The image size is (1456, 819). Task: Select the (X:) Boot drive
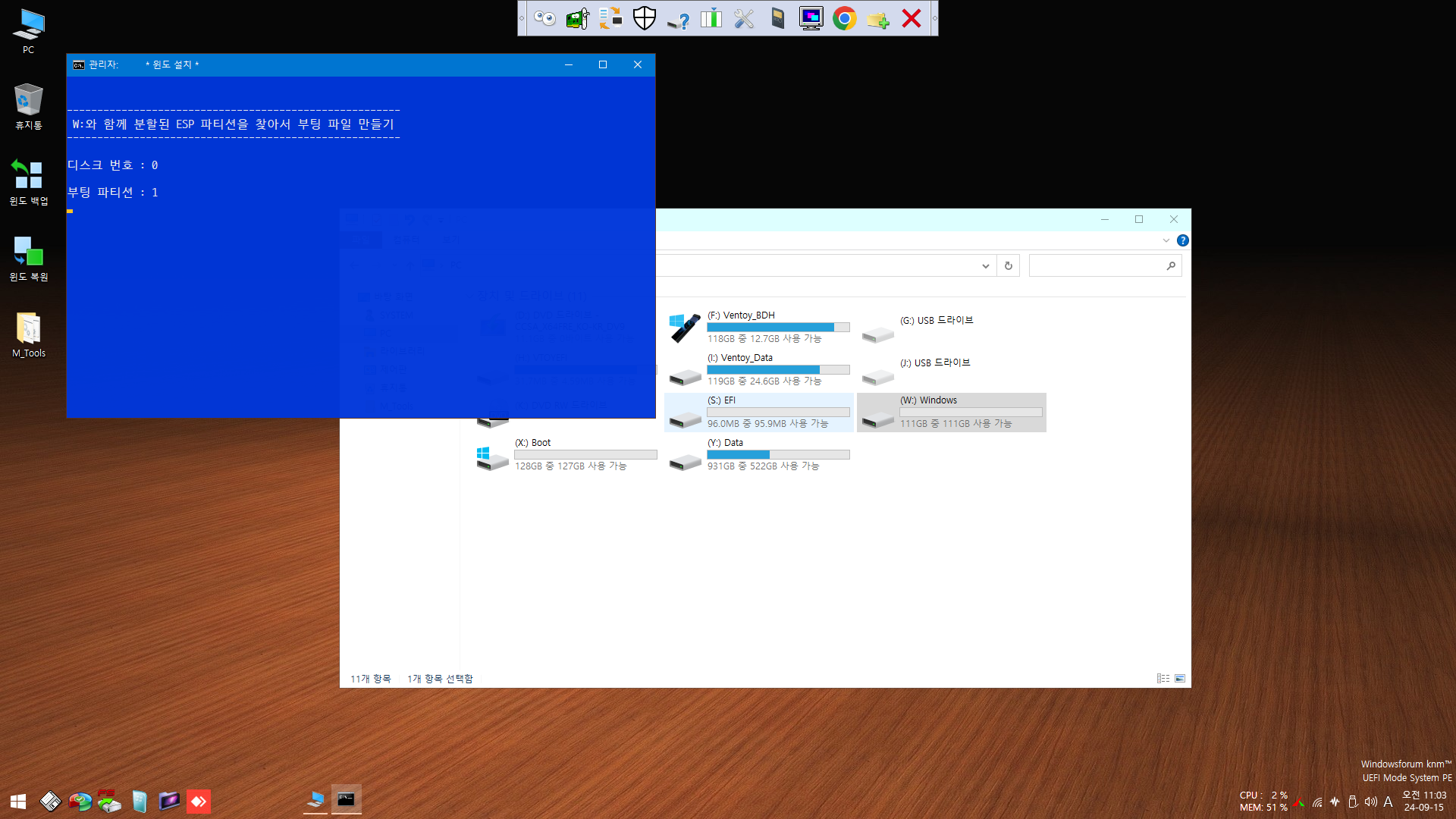coord(566,455)
